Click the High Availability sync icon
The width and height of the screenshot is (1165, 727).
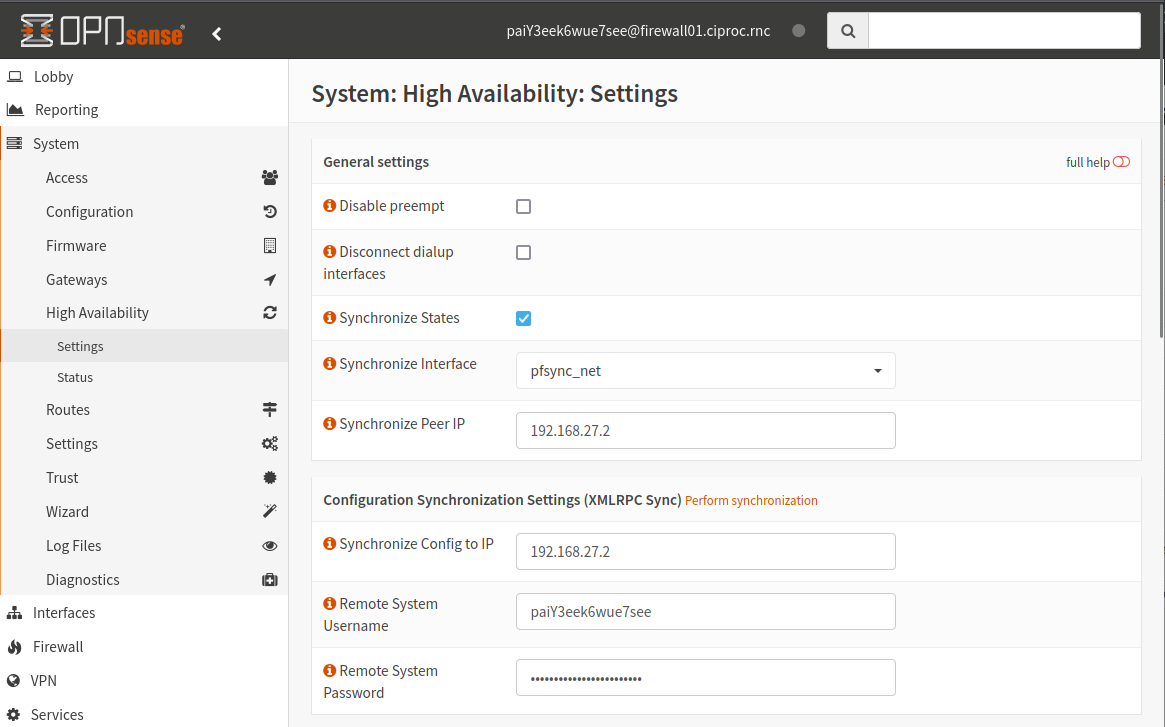tap(269, 312)
